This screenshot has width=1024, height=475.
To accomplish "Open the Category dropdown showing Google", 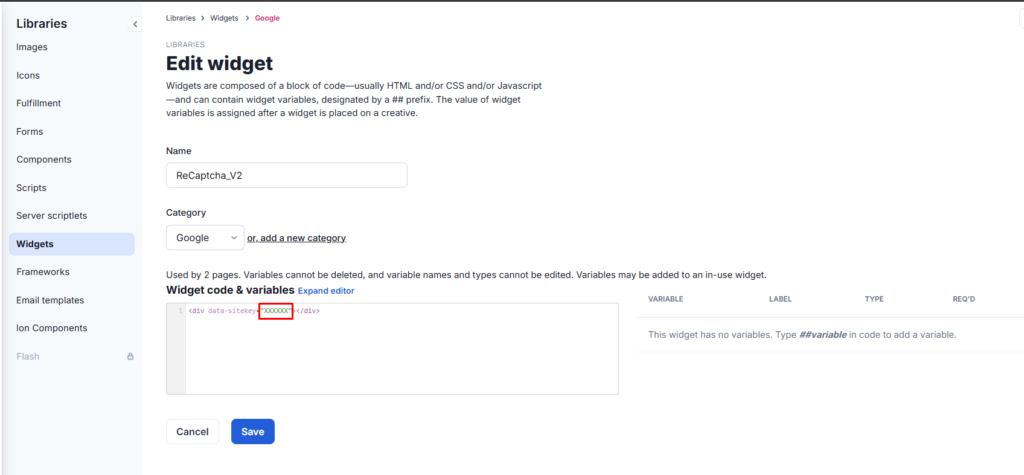I will [205, 238].
